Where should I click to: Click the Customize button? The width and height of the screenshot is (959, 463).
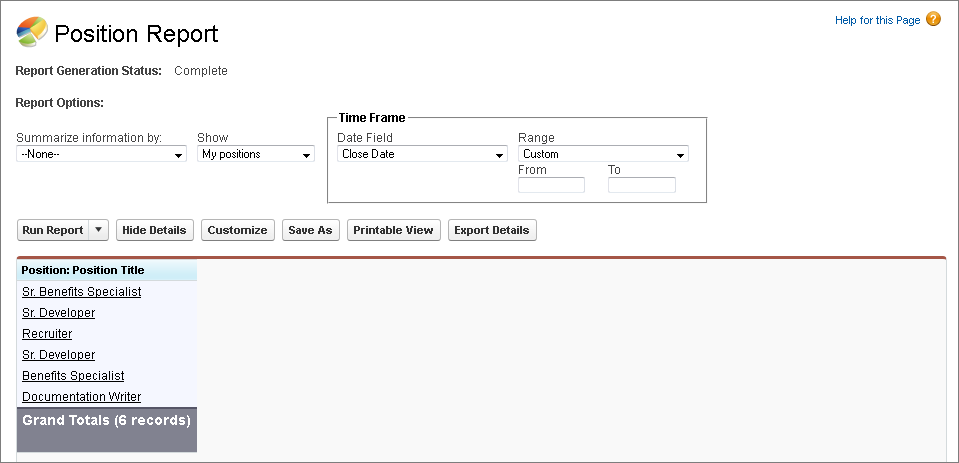(x=237, y=230)
